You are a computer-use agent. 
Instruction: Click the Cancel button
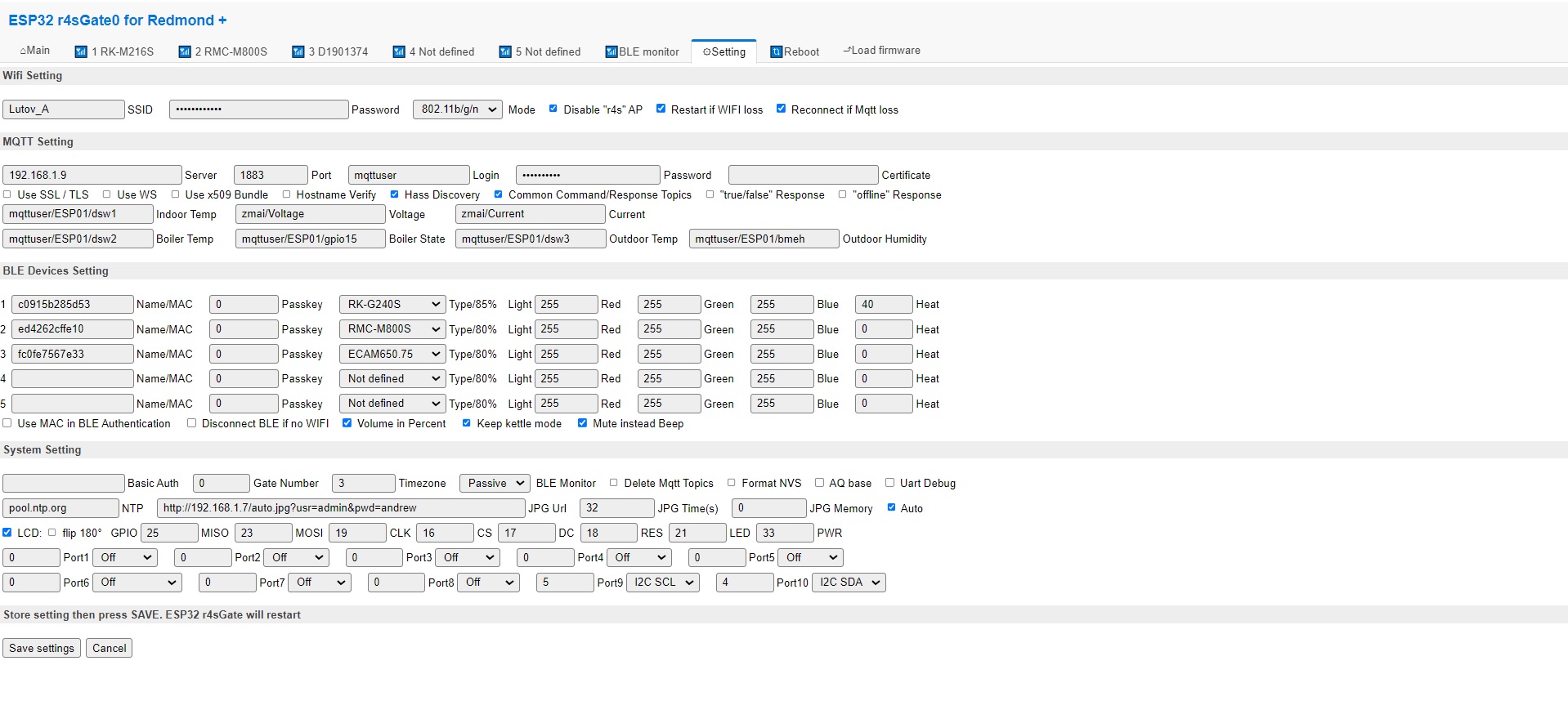pos(109,648)
